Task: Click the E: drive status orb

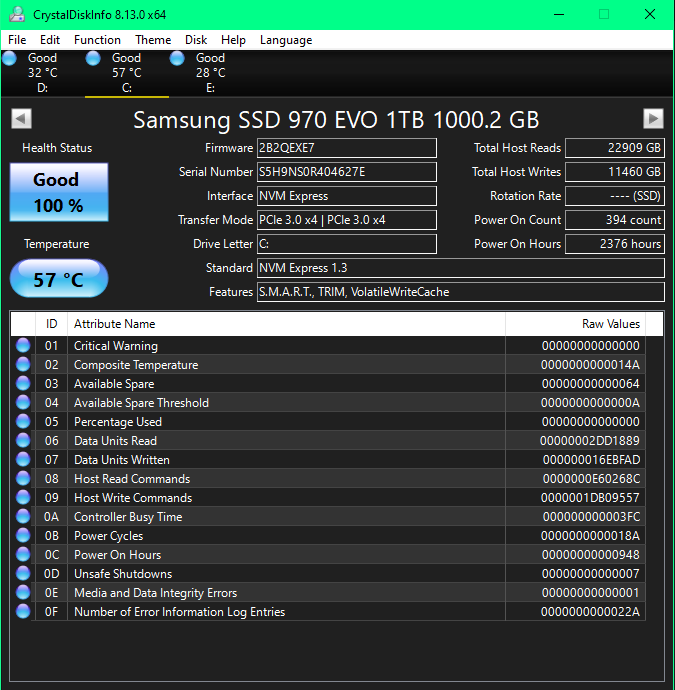Action: pyautogui.click(x=177, y=58)
